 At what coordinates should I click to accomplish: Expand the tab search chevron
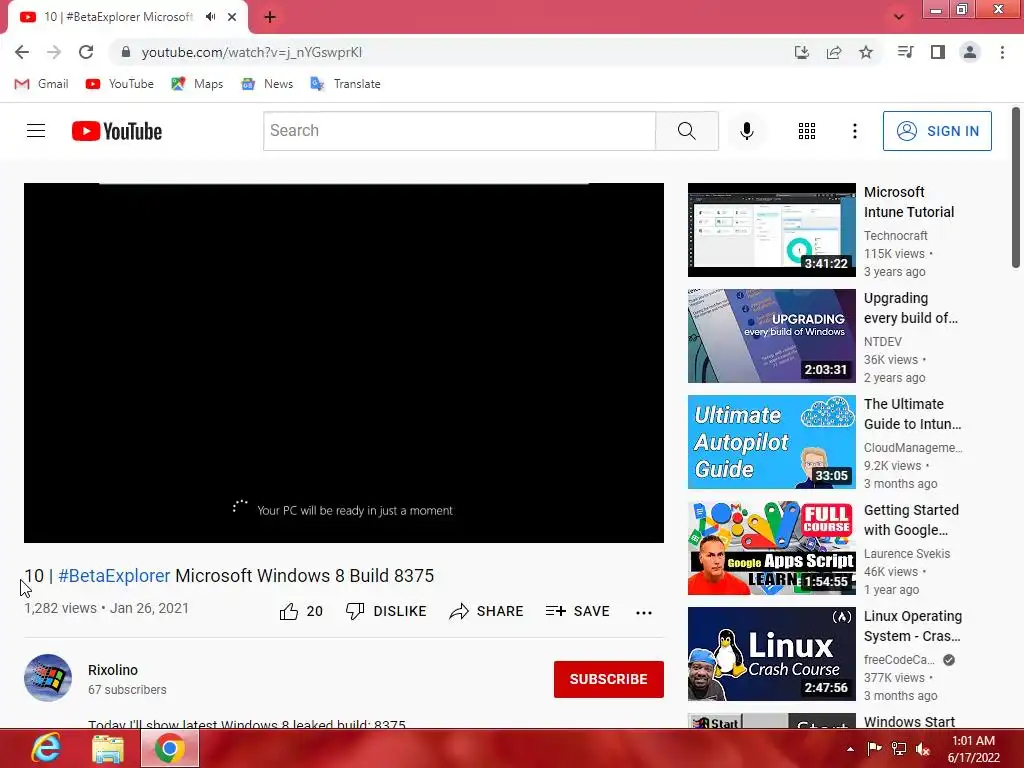[899, 17]
